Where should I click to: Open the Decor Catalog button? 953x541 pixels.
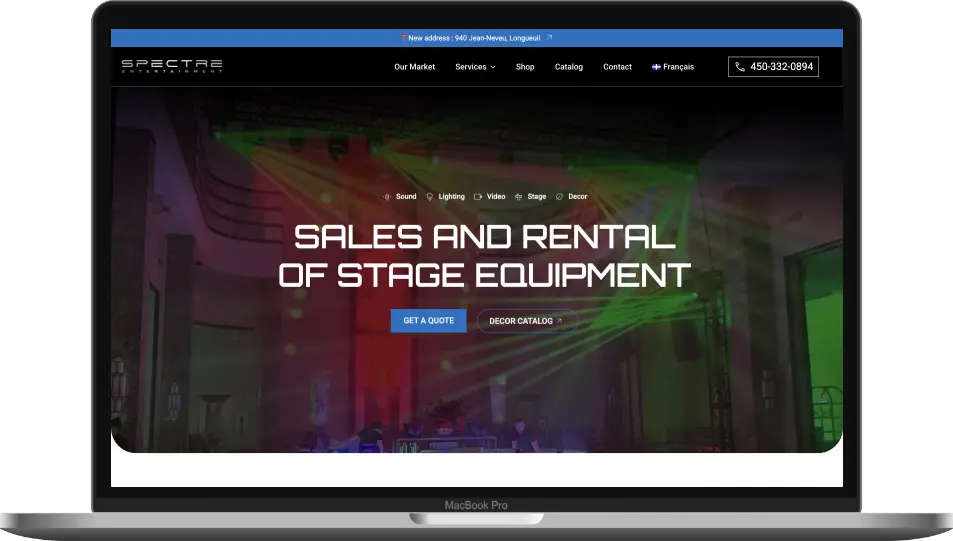pyautogui.click(x=526, y=321)
